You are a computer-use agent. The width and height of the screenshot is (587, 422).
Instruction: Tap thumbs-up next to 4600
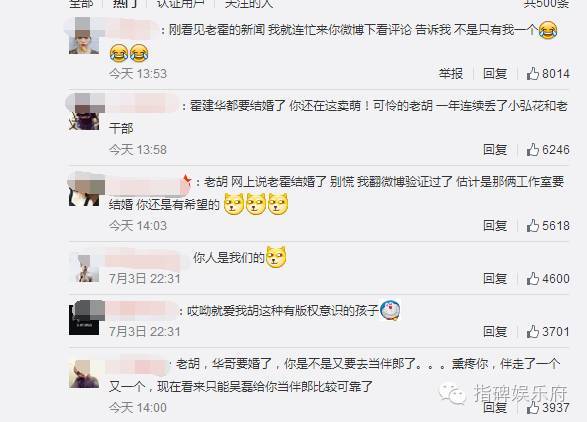pyautogui.click(x=533, y=279)
